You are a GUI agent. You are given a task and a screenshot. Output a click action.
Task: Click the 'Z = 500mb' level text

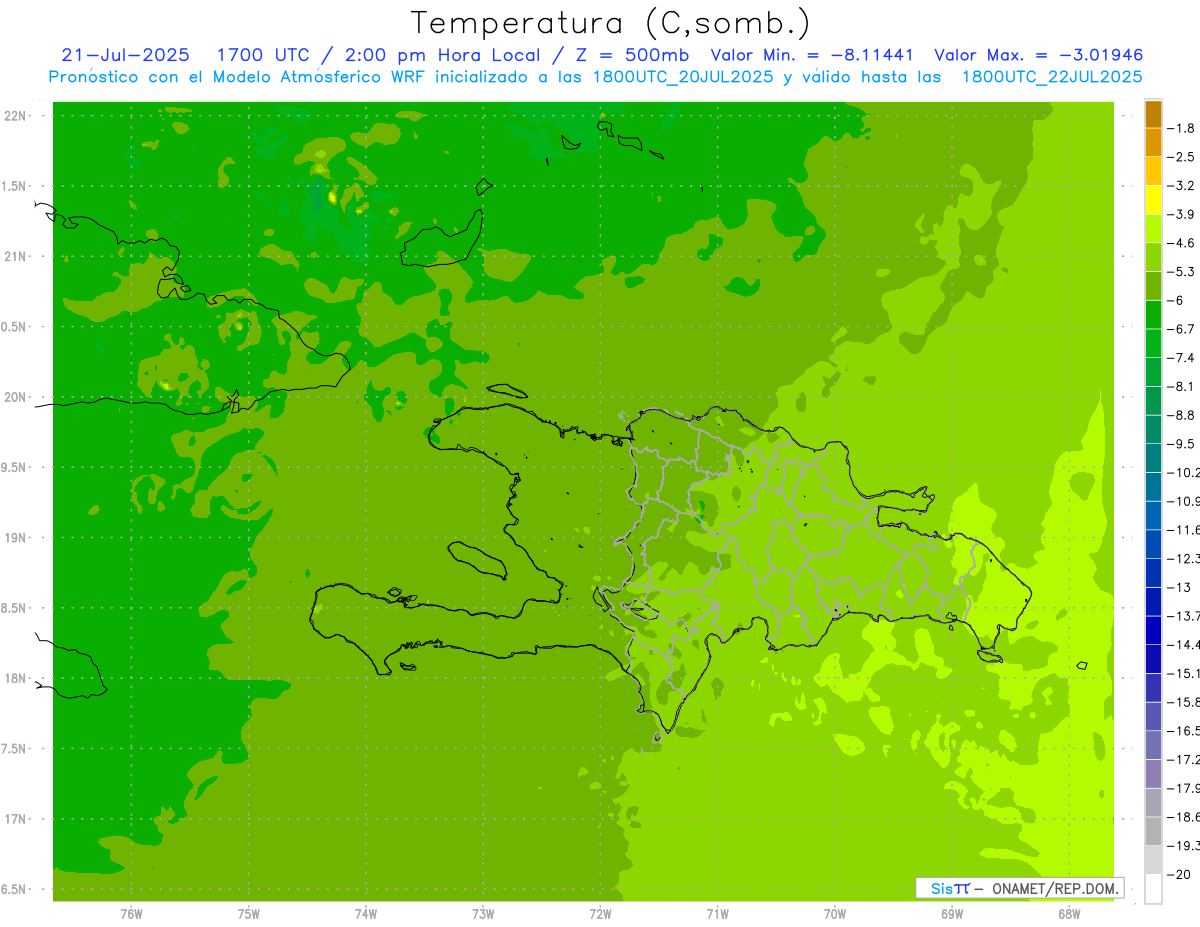click(629, 55)
